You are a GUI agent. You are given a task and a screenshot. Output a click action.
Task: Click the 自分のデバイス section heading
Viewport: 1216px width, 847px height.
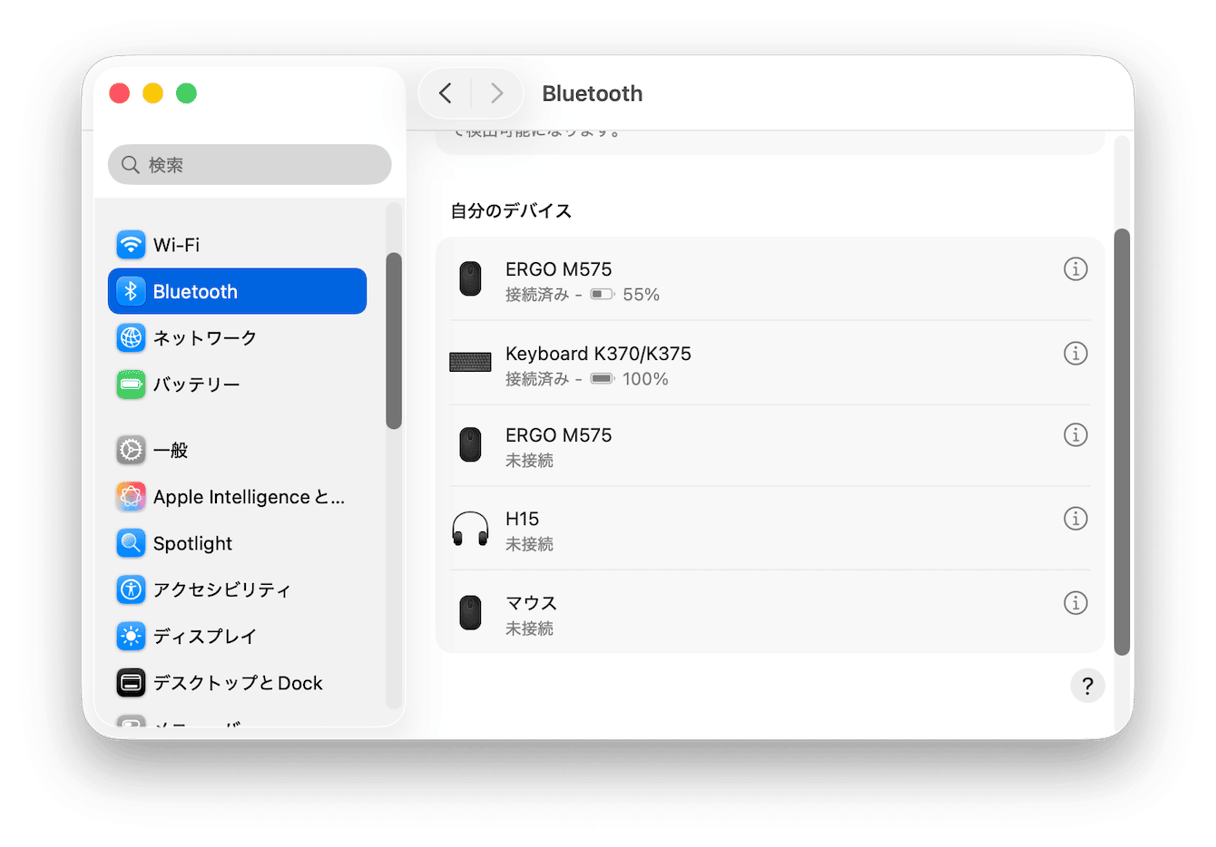[x=511, y=211]
